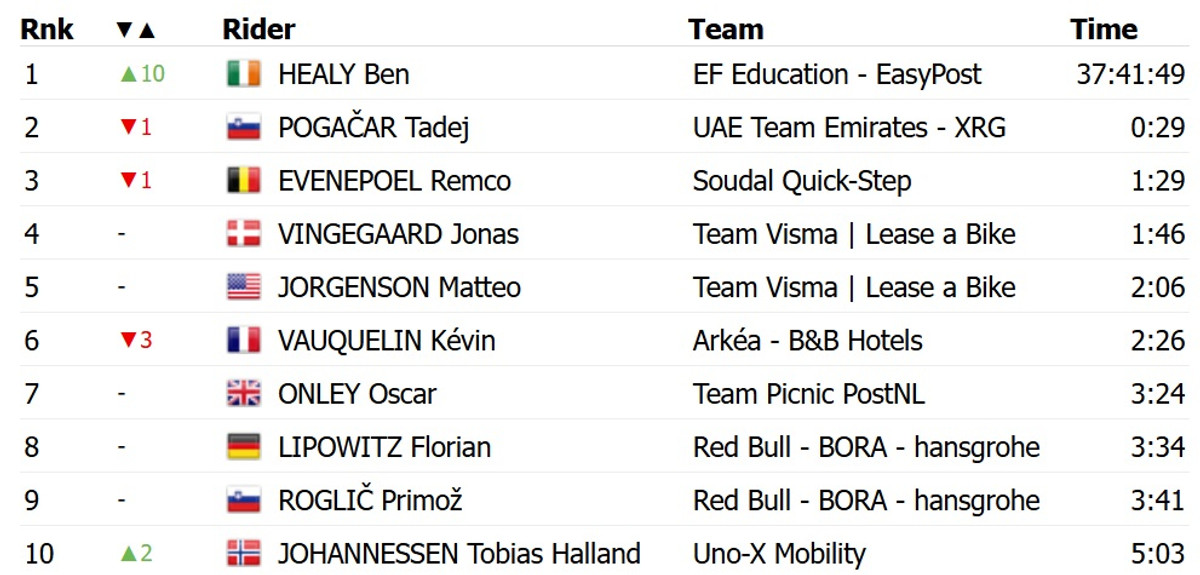This screenshot has height=575, width=1200.
Task: Open POGAČAR Tadej rider page
Action: pyautogui.click(x=373, y=128)
